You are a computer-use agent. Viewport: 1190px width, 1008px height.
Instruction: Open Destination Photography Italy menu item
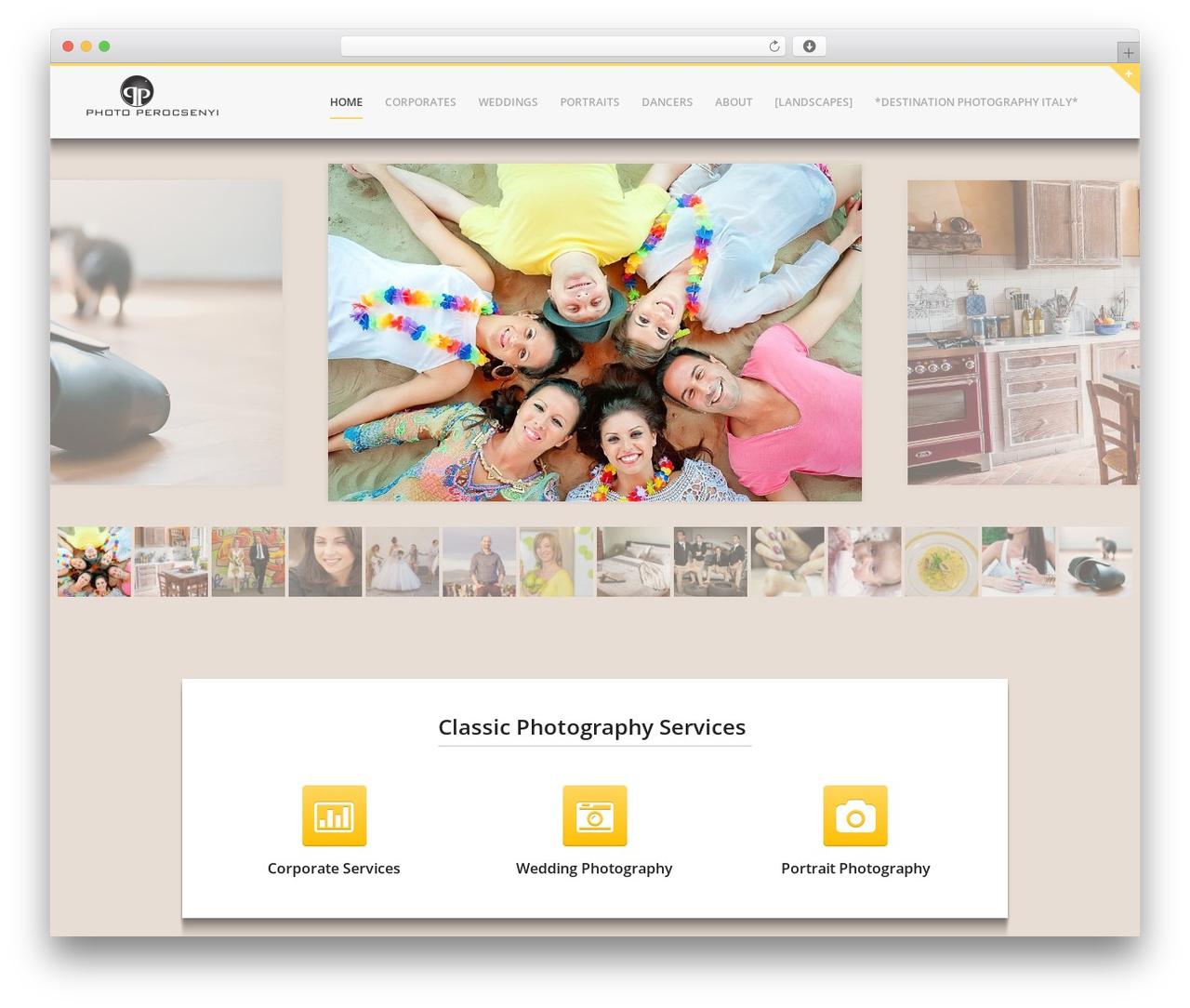[x=976, y=102]
